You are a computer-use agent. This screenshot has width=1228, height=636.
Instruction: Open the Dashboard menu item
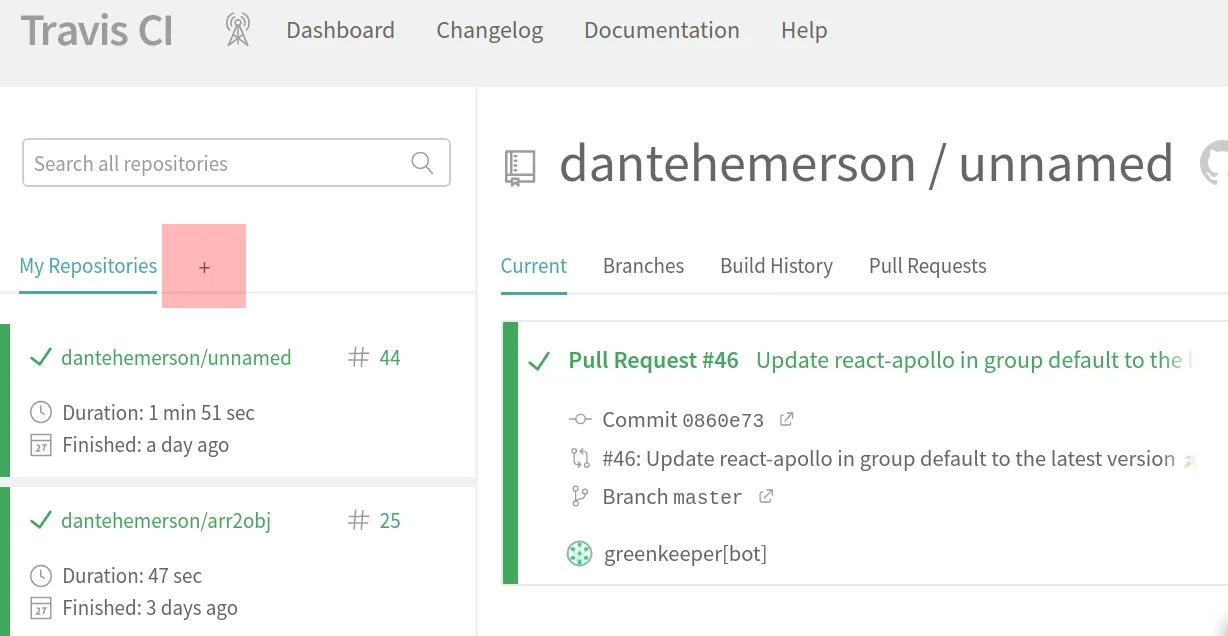(340, 30)
